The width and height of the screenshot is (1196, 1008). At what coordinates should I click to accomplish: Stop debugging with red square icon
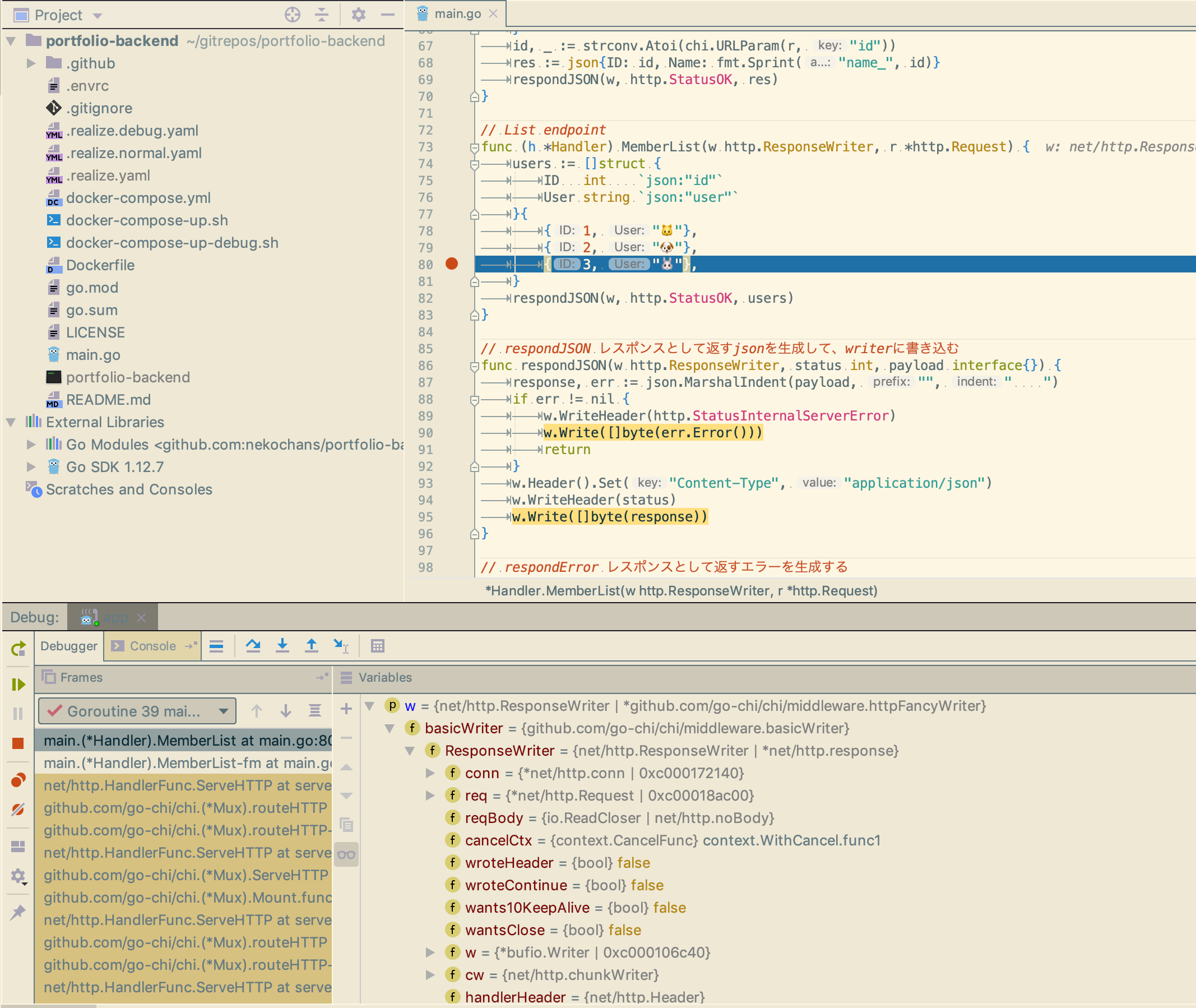tap(18, 743)
